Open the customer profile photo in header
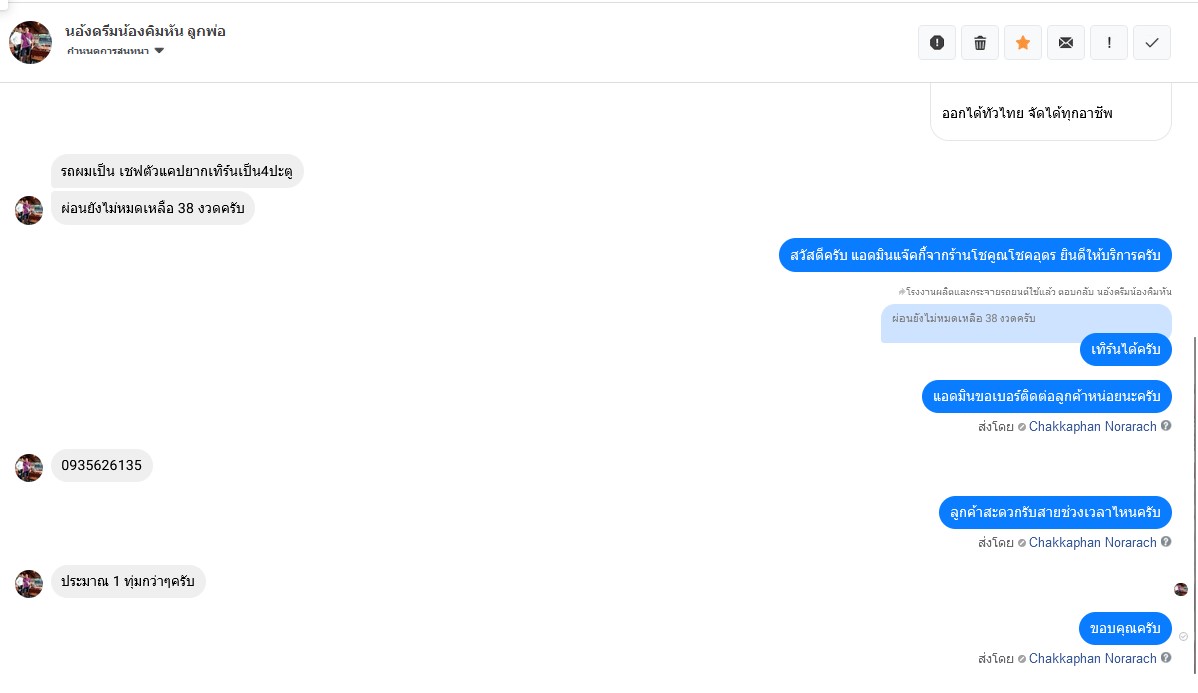This screenshot has width=1198, height=693. (30, 42)
